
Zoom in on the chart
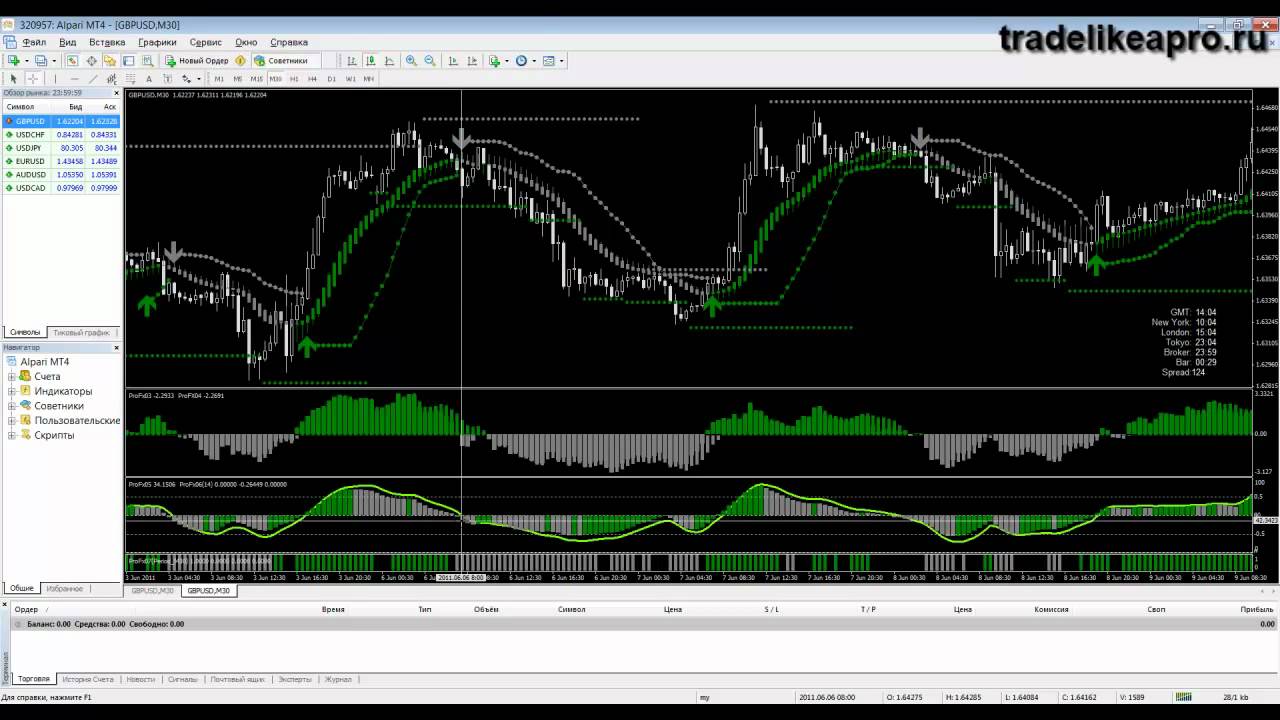[411, 61]
